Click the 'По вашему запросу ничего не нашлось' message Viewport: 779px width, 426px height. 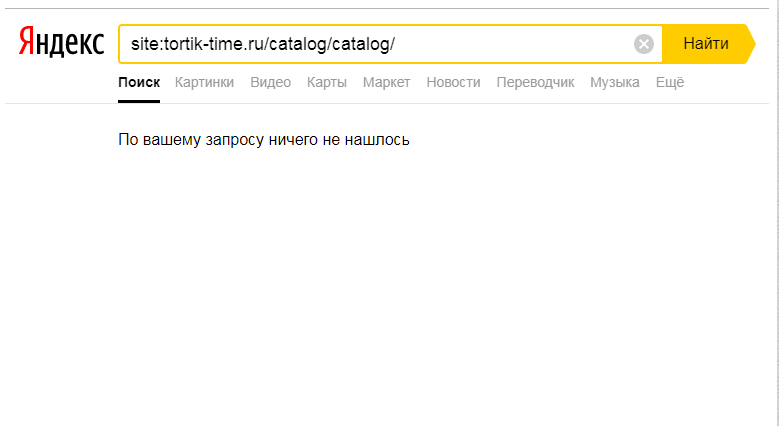click(x=264, y=140)
